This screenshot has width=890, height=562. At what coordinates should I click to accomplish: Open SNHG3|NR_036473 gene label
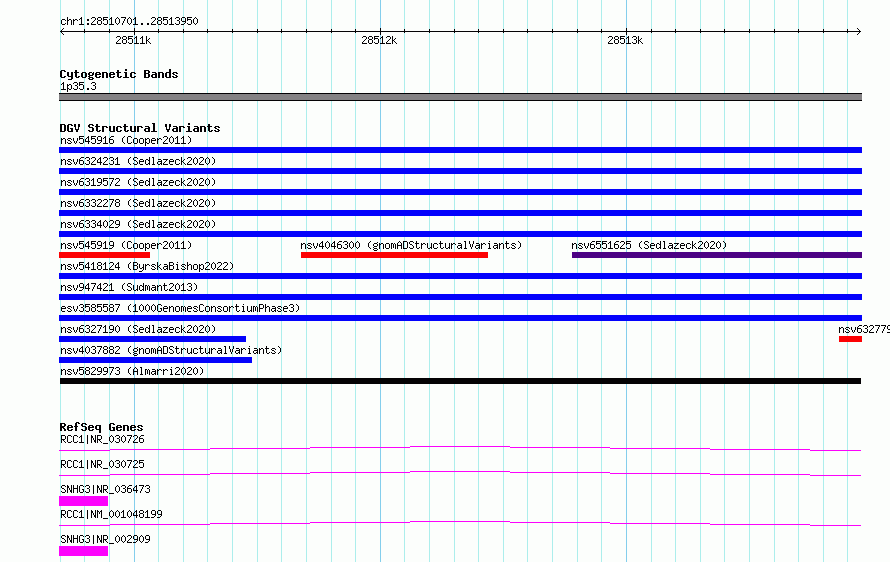pyautogui.click(x=105, y=489)
